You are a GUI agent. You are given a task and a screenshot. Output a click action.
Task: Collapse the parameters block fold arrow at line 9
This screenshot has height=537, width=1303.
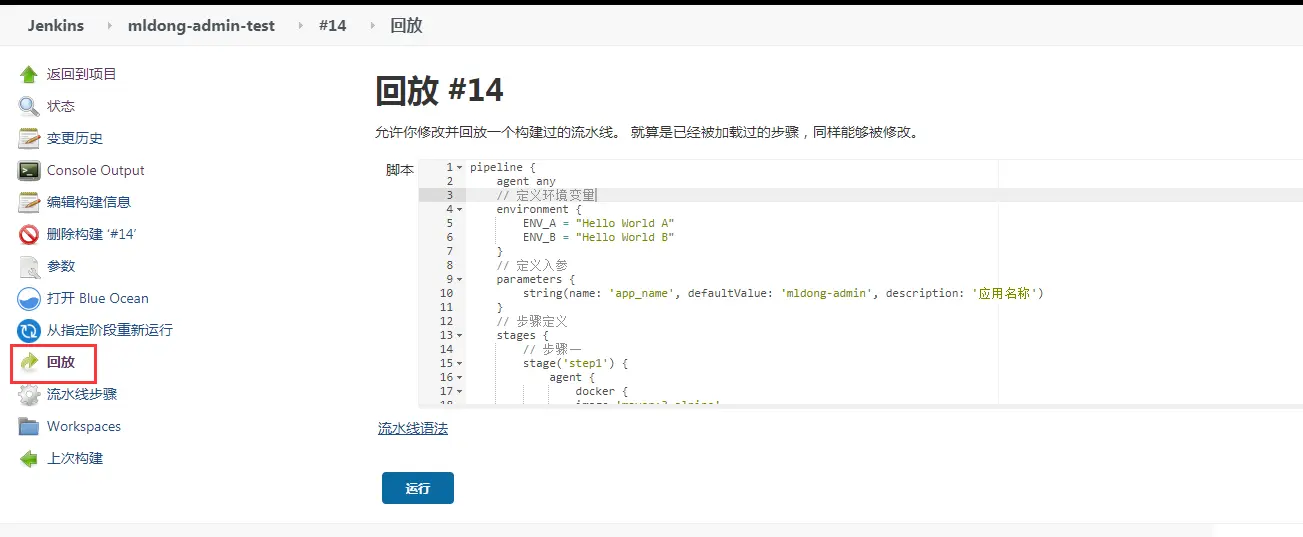(460, 279)
